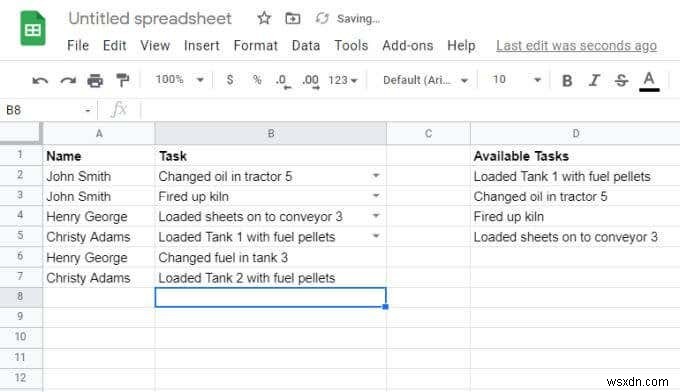Open dropdown for Changed oil in tractor 5
The width and height of the screenshot is (680, 392).
click(376, 176)
